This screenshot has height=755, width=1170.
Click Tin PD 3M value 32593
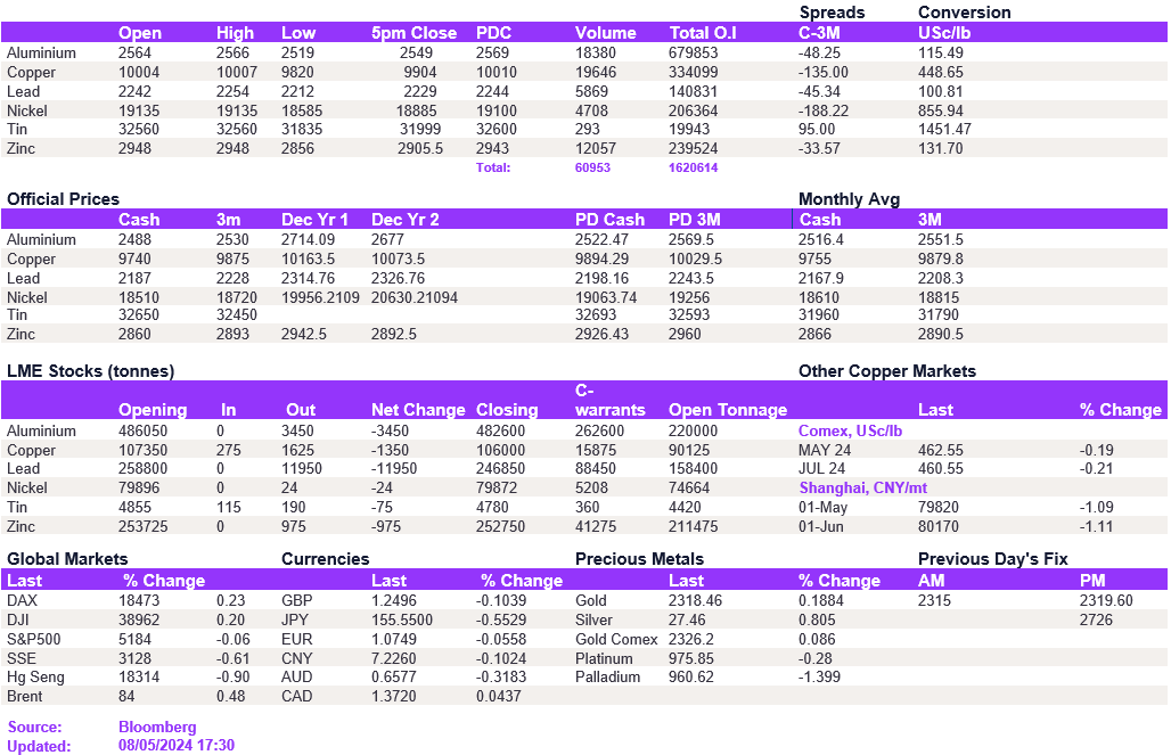click(x=689, y=315)
